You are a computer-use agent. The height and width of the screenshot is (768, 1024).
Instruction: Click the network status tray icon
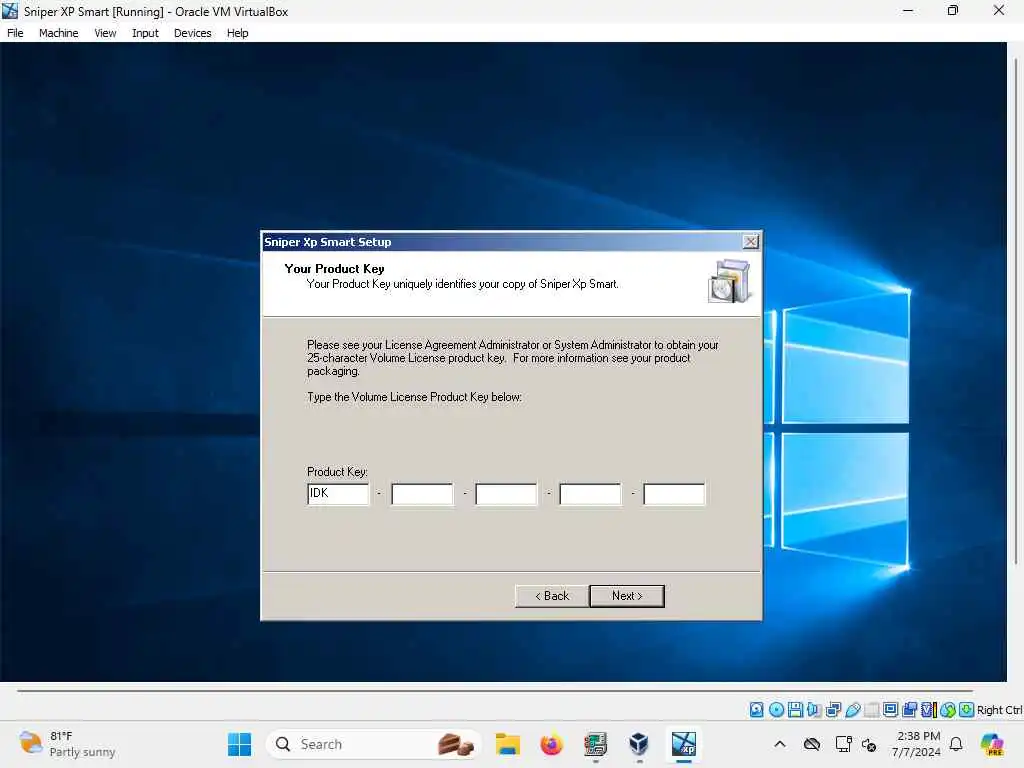(843, 744)
